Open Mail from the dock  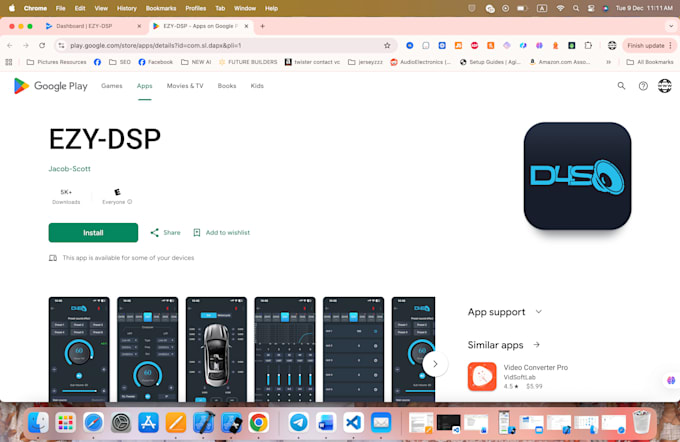381,422
